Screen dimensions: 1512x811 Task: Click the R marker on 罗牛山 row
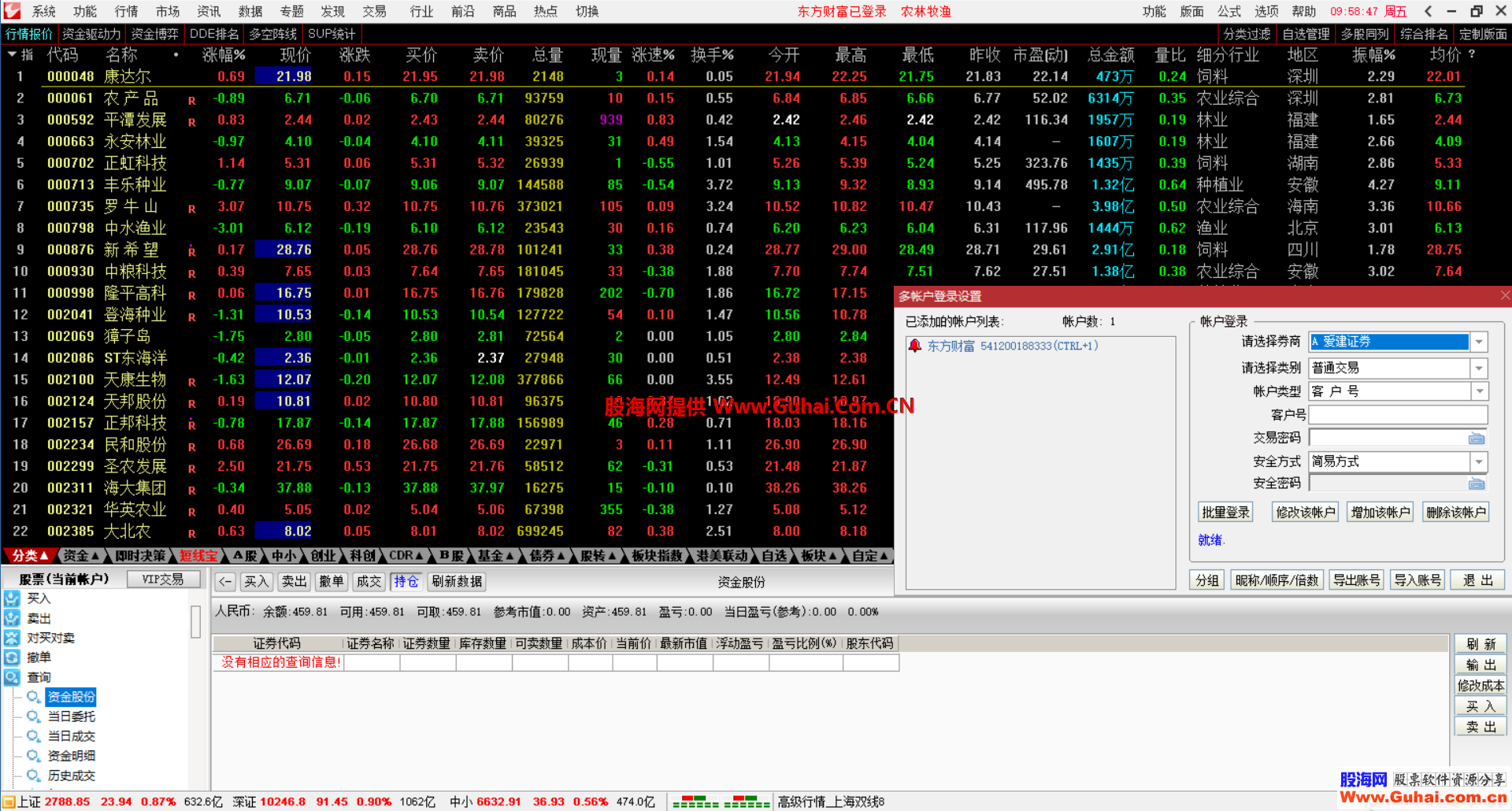(x=192, y=209)
